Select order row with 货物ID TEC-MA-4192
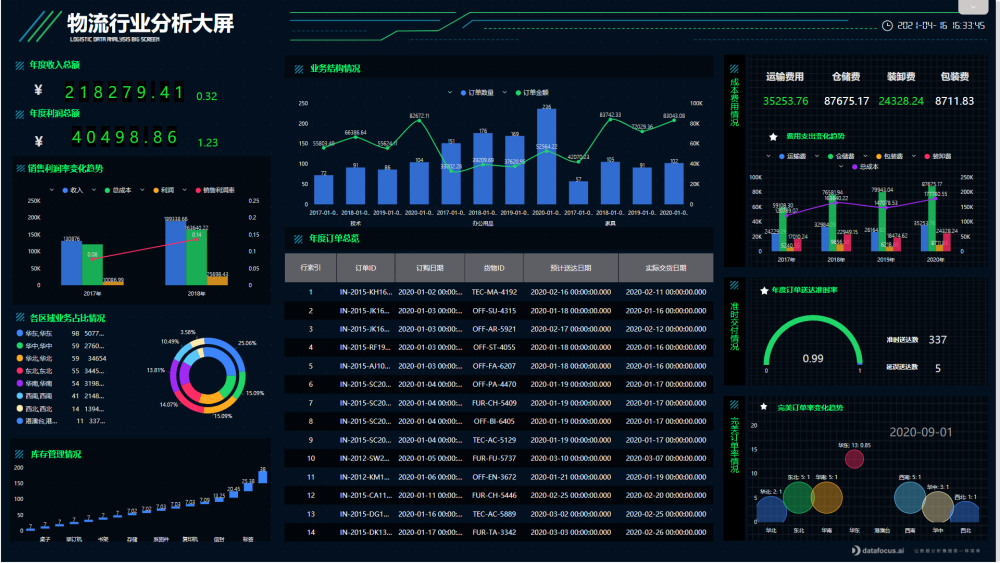 [494, 292]
